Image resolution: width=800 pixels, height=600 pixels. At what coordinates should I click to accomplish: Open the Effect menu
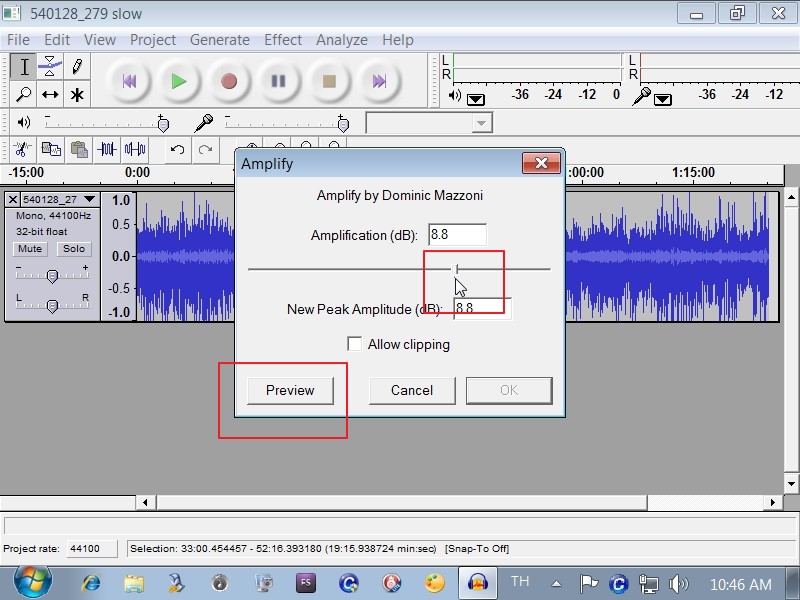283,40
